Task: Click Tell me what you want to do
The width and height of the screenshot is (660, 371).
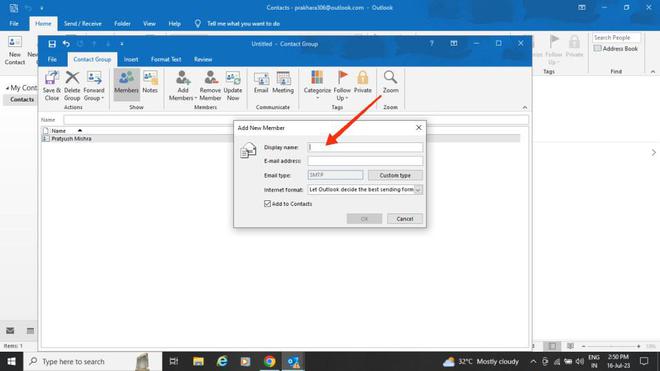Action: tap(243, 24)
